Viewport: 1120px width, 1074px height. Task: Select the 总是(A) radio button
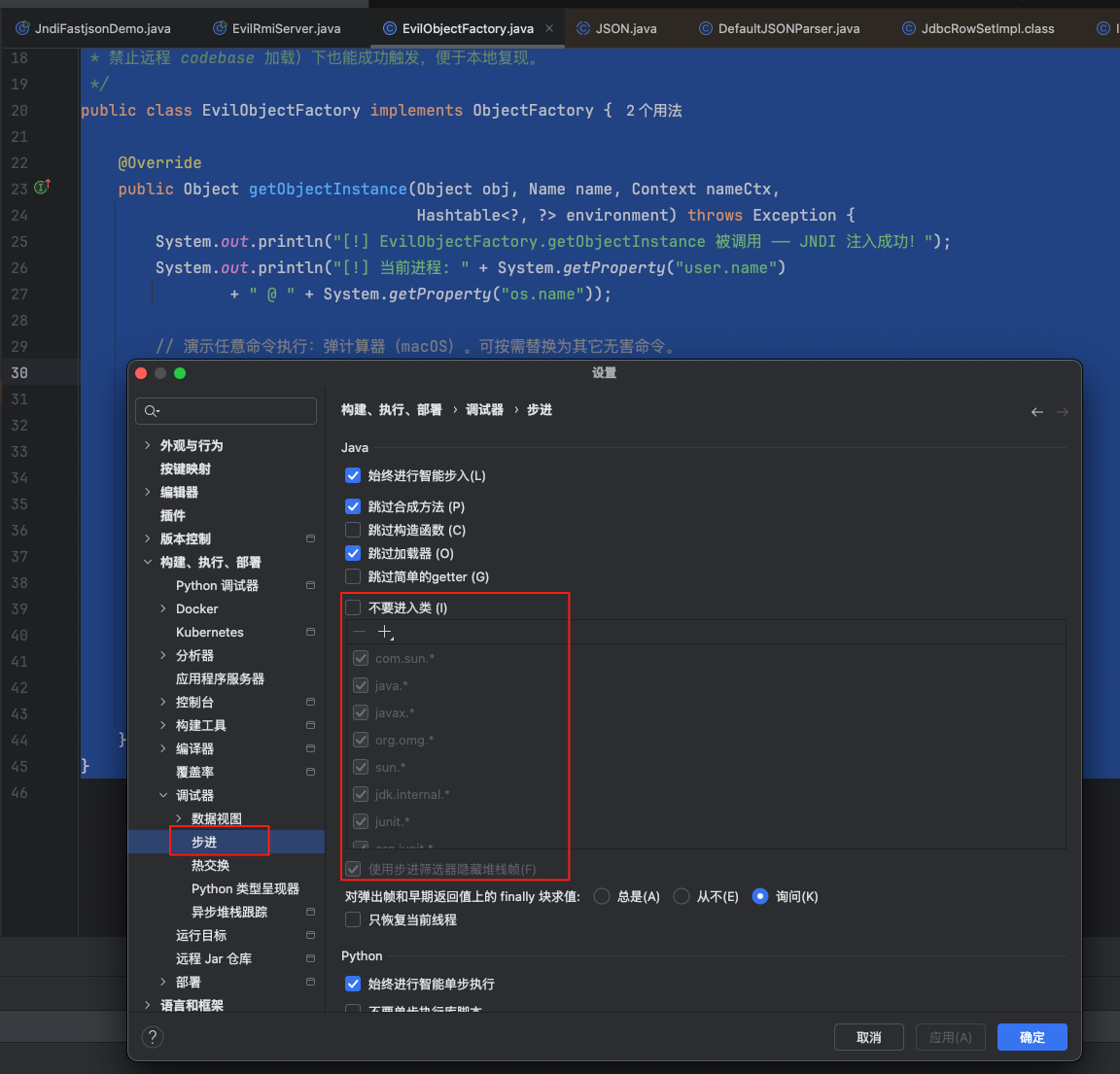(602, 896)
